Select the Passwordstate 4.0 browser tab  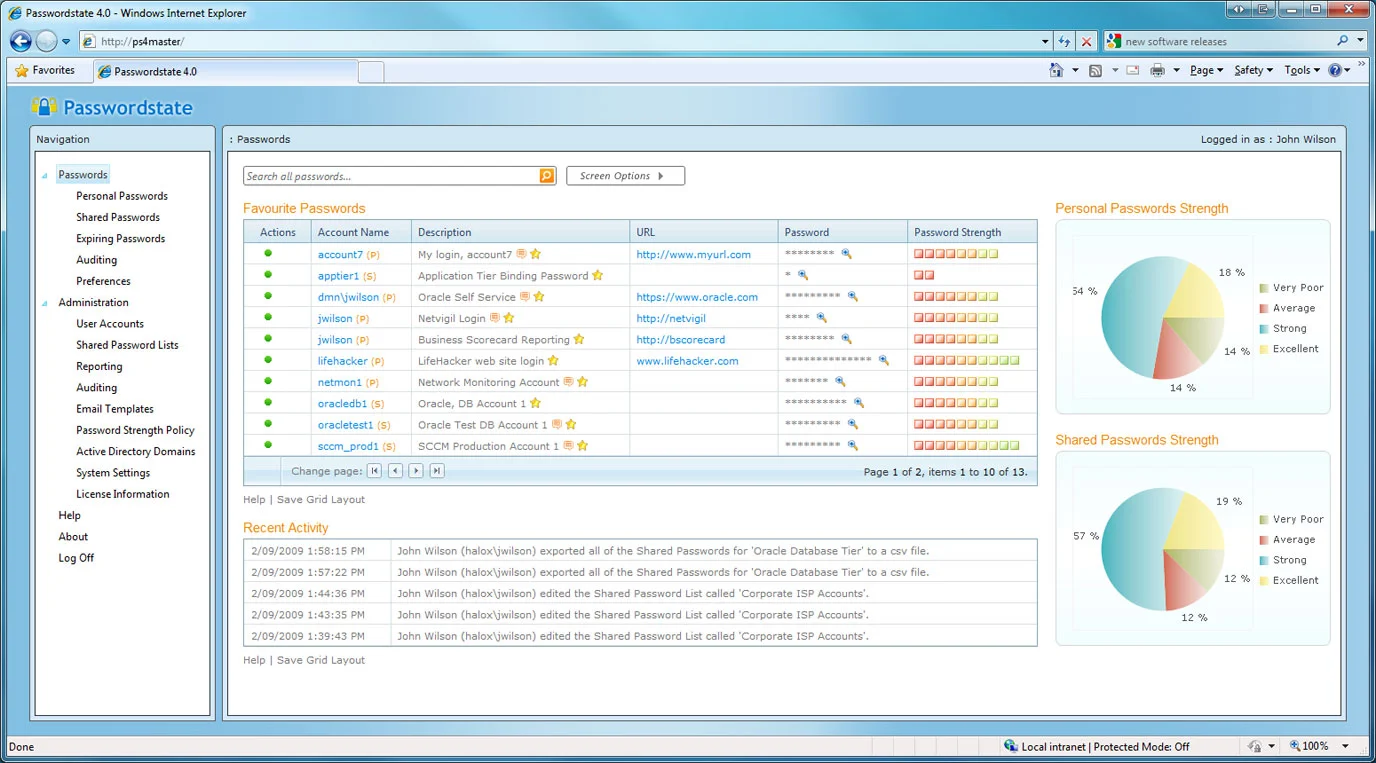point(225,72)
